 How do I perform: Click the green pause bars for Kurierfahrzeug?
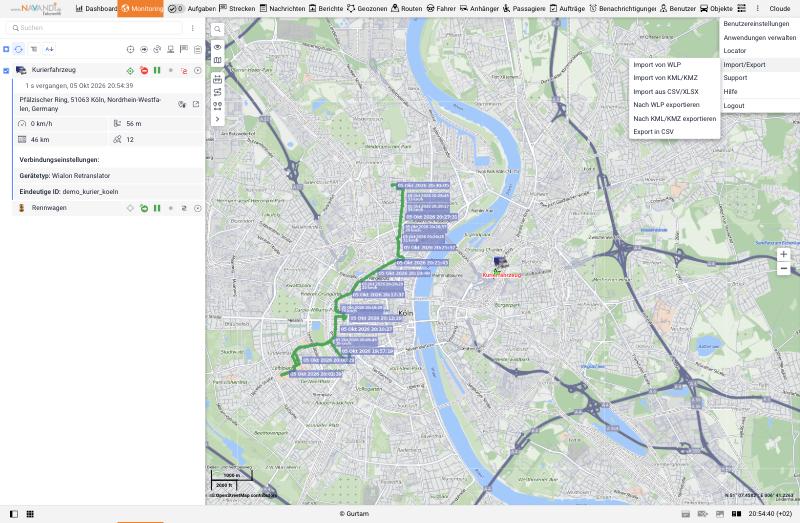(x=157, y=70)
